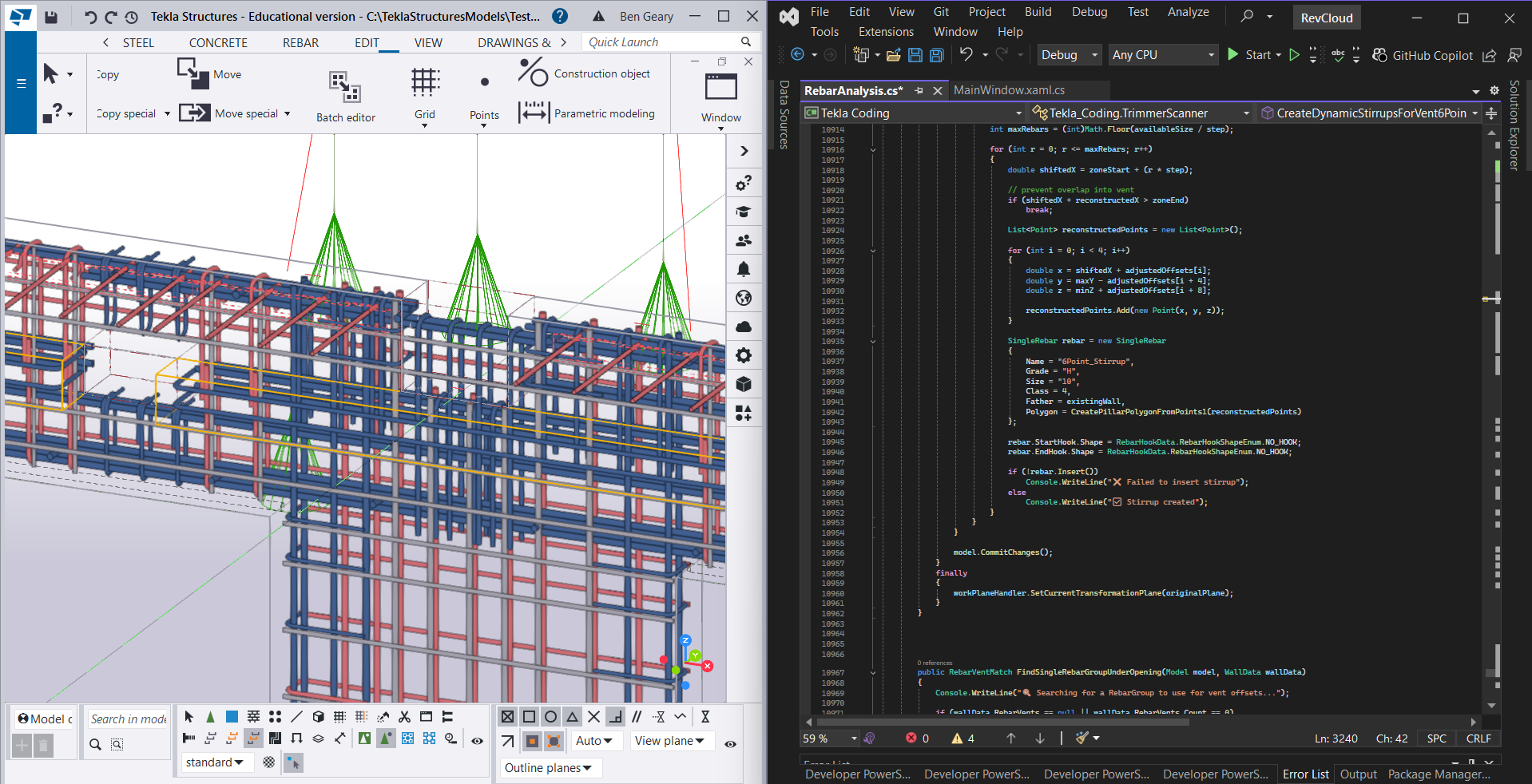Open the Debug configuration dropdown
This screenshot has height=784, width=1532.
click(x=1070, y=55)
